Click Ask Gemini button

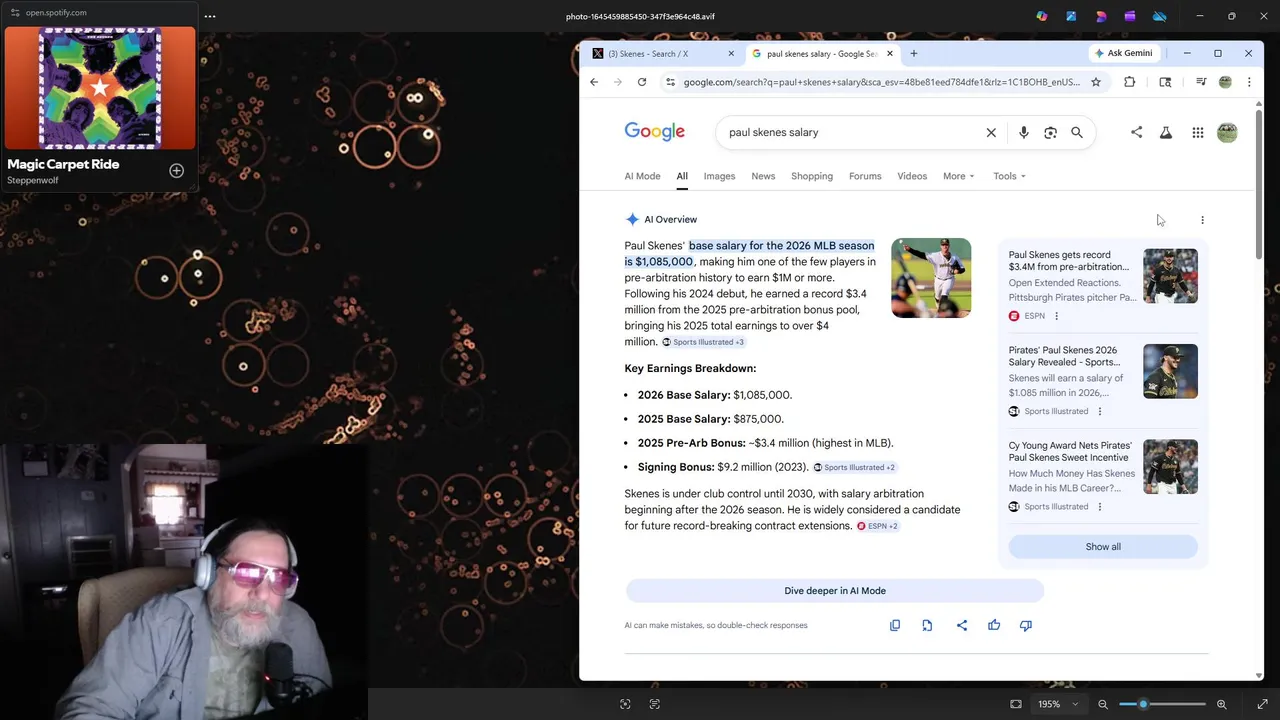tap(1124, 53)
